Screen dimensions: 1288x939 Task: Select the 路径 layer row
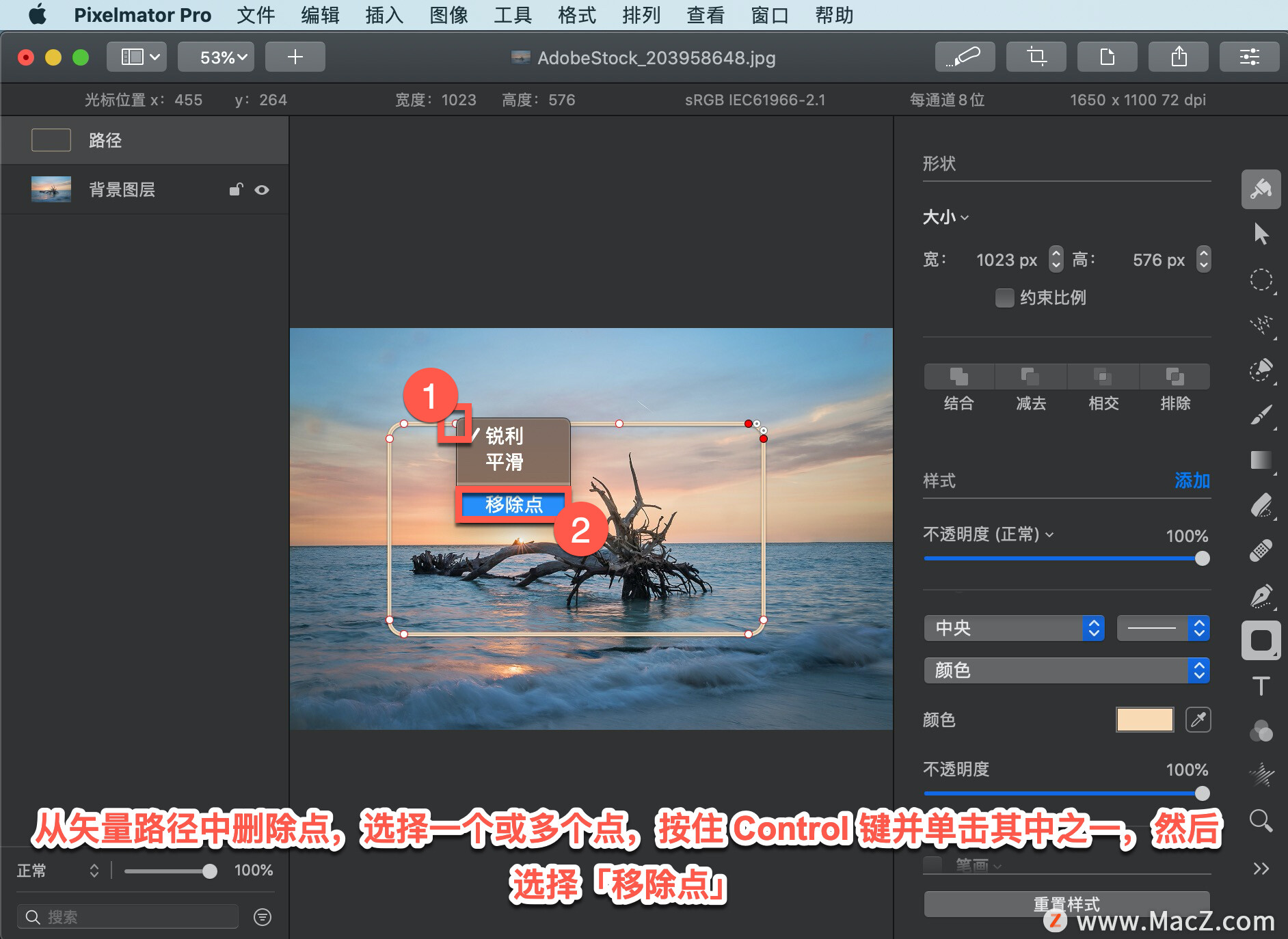144,140
